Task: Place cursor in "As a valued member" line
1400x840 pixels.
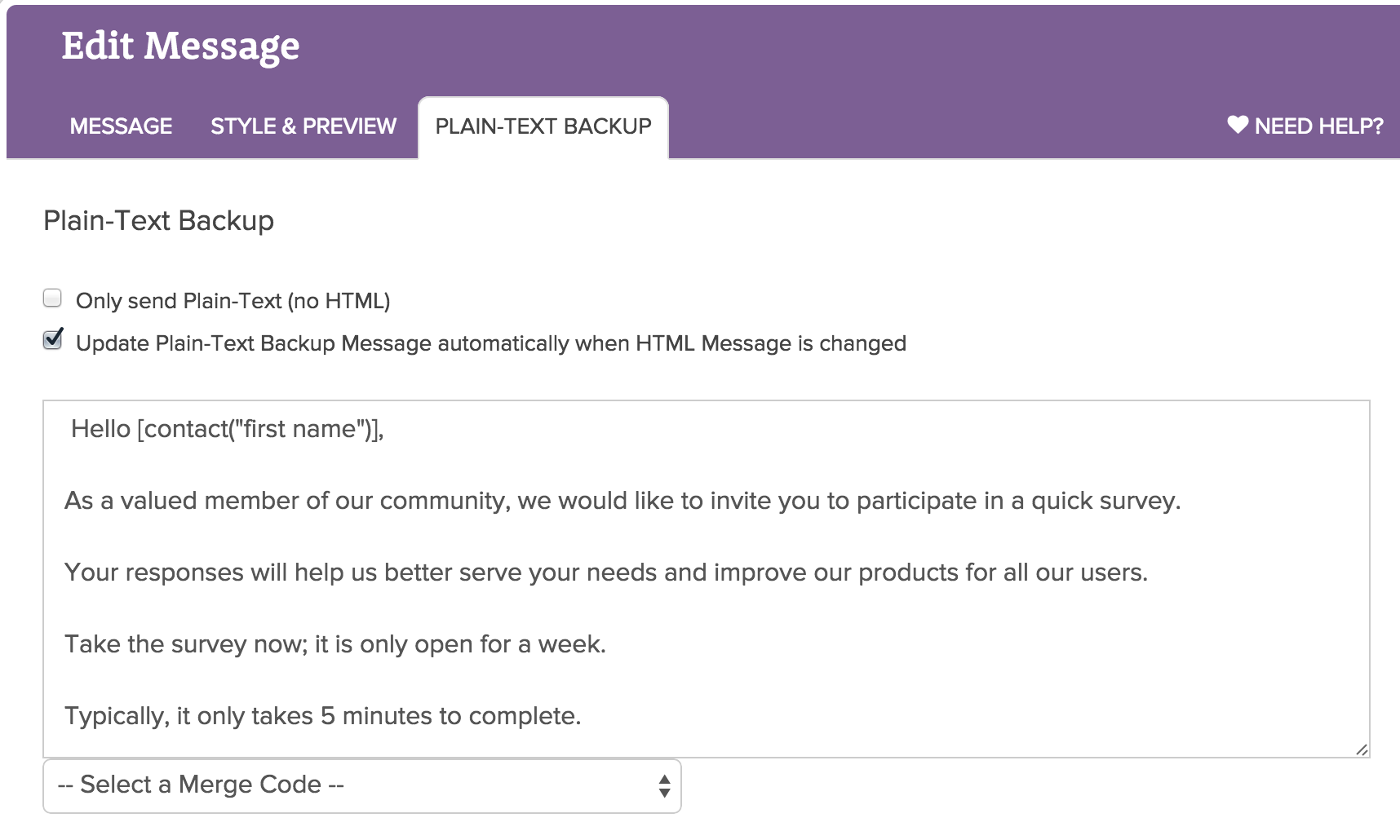Action: click(x=622, y=501)
